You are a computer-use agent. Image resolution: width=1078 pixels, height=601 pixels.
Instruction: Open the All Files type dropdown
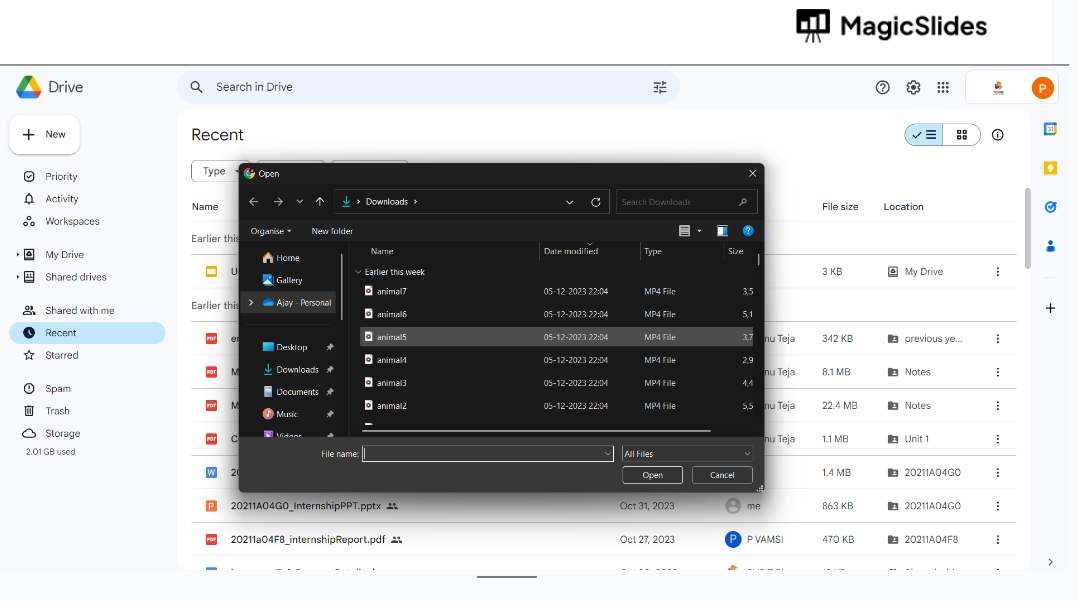[686, 454]
